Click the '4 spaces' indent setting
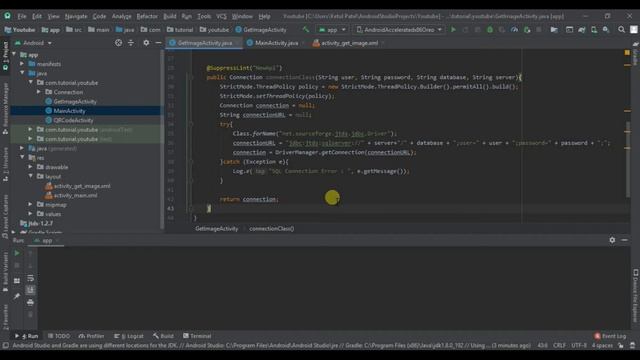The image size is (640, 360). point(602,346)
